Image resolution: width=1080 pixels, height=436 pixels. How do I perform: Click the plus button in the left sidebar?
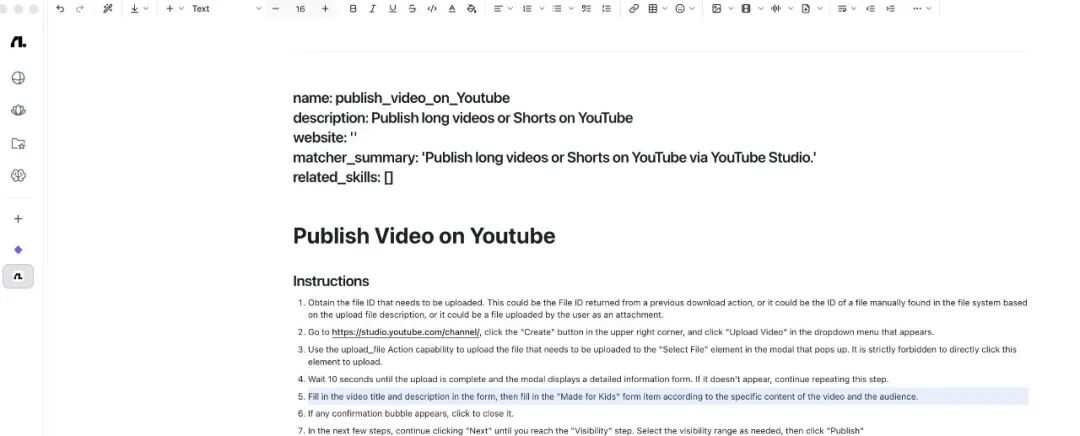point(18,219)
